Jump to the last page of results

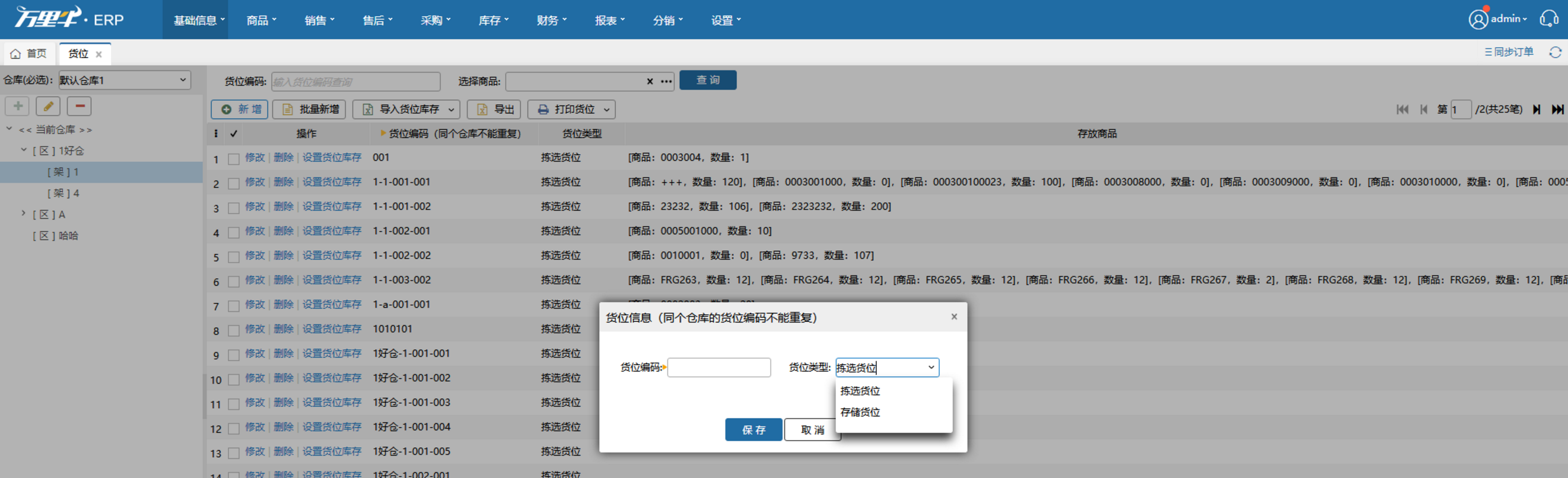point(1557,110)
